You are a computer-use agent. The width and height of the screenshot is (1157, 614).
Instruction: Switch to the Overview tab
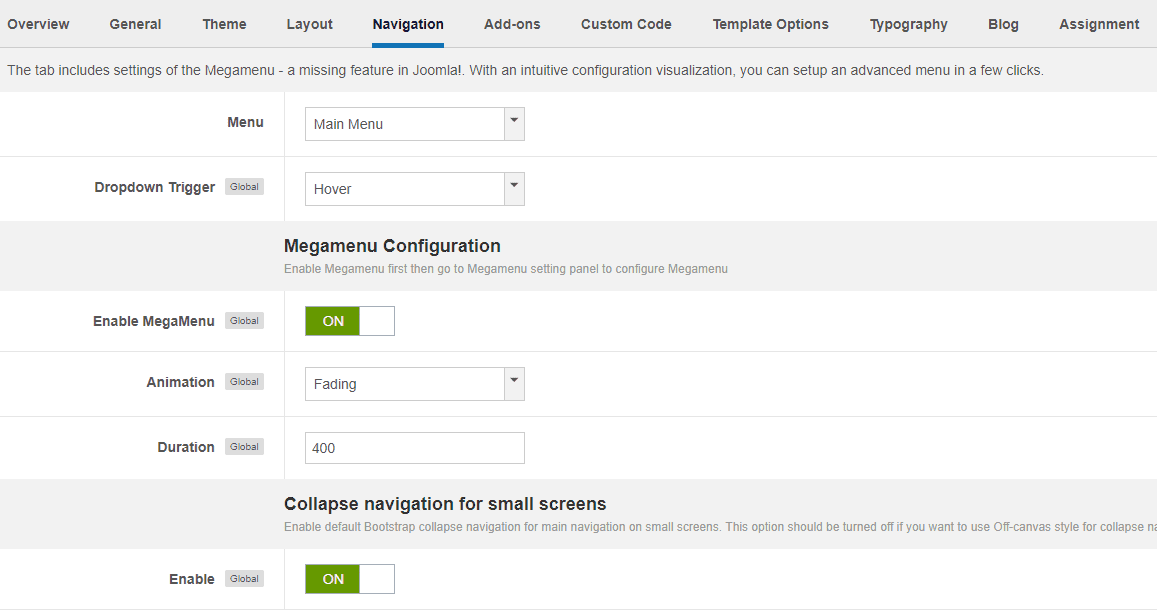point(38,24)
